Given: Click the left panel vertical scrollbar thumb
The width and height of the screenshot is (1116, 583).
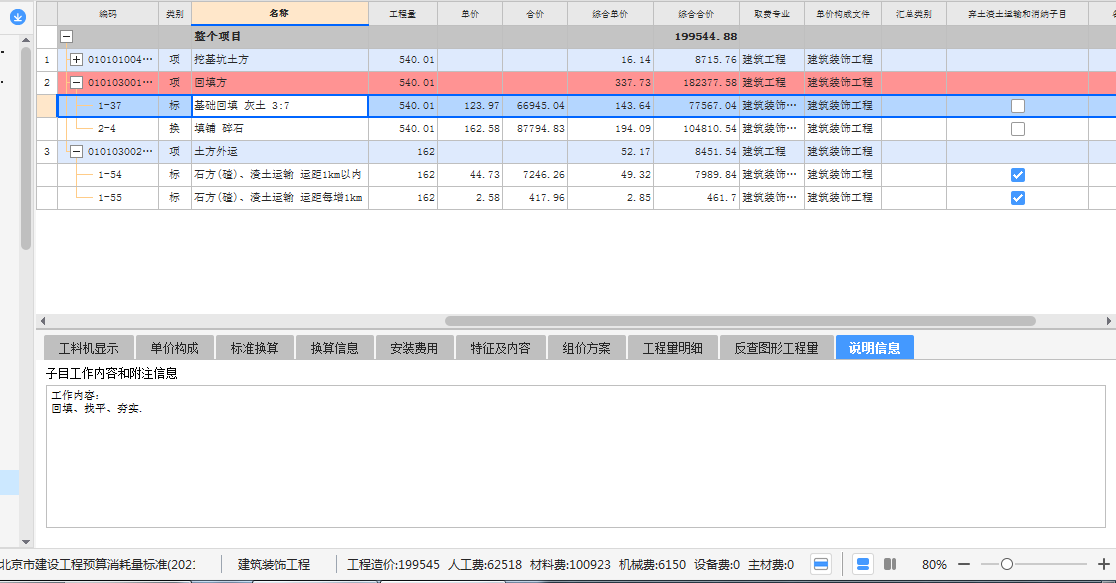Looking at the screenshot, I should click(26, 148).
